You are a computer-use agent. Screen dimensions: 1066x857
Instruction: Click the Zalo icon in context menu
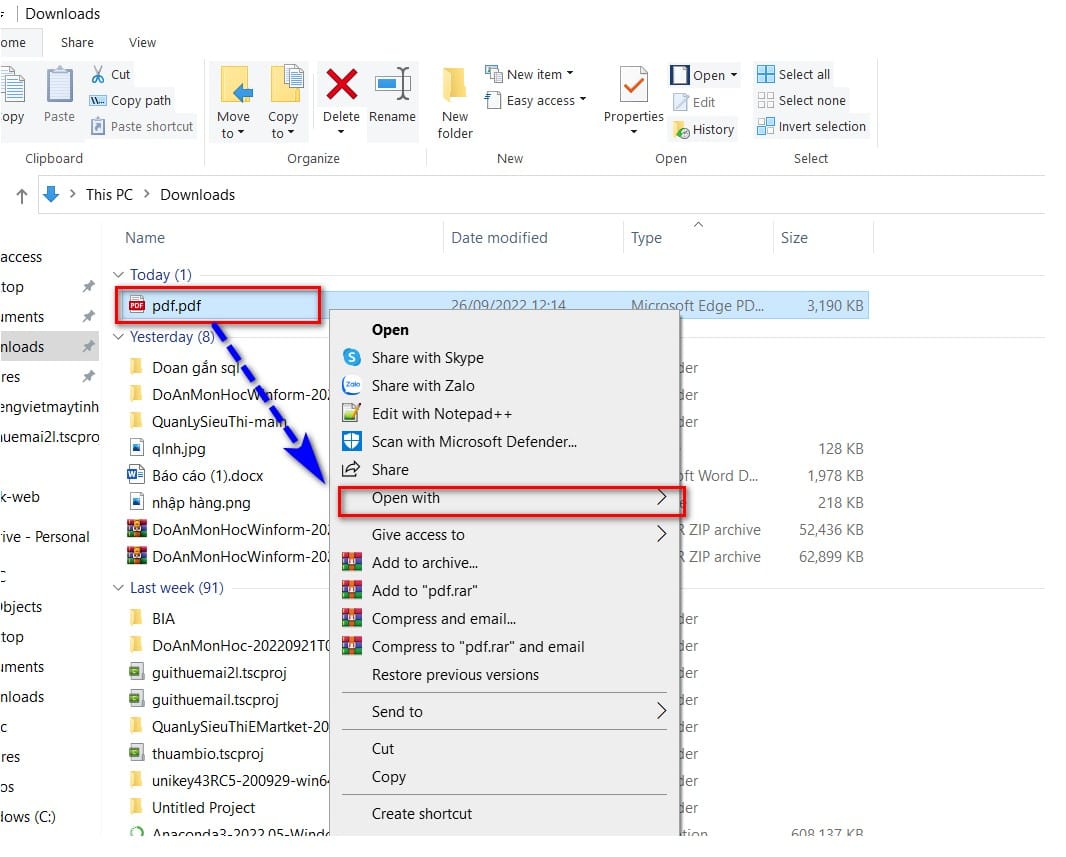click(x=351, y=385)
